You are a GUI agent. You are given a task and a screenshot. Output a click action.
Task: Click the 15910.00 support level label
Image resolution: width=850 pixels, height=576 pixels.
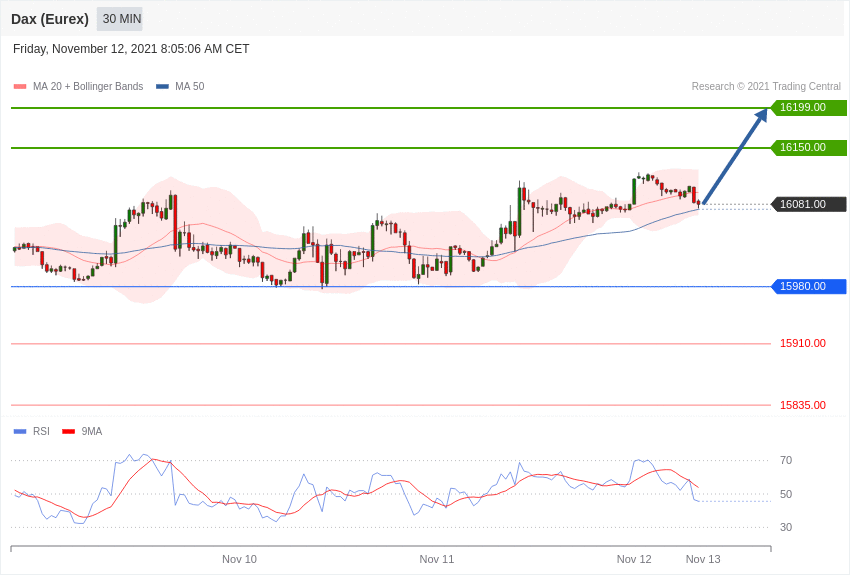point(803,343)
